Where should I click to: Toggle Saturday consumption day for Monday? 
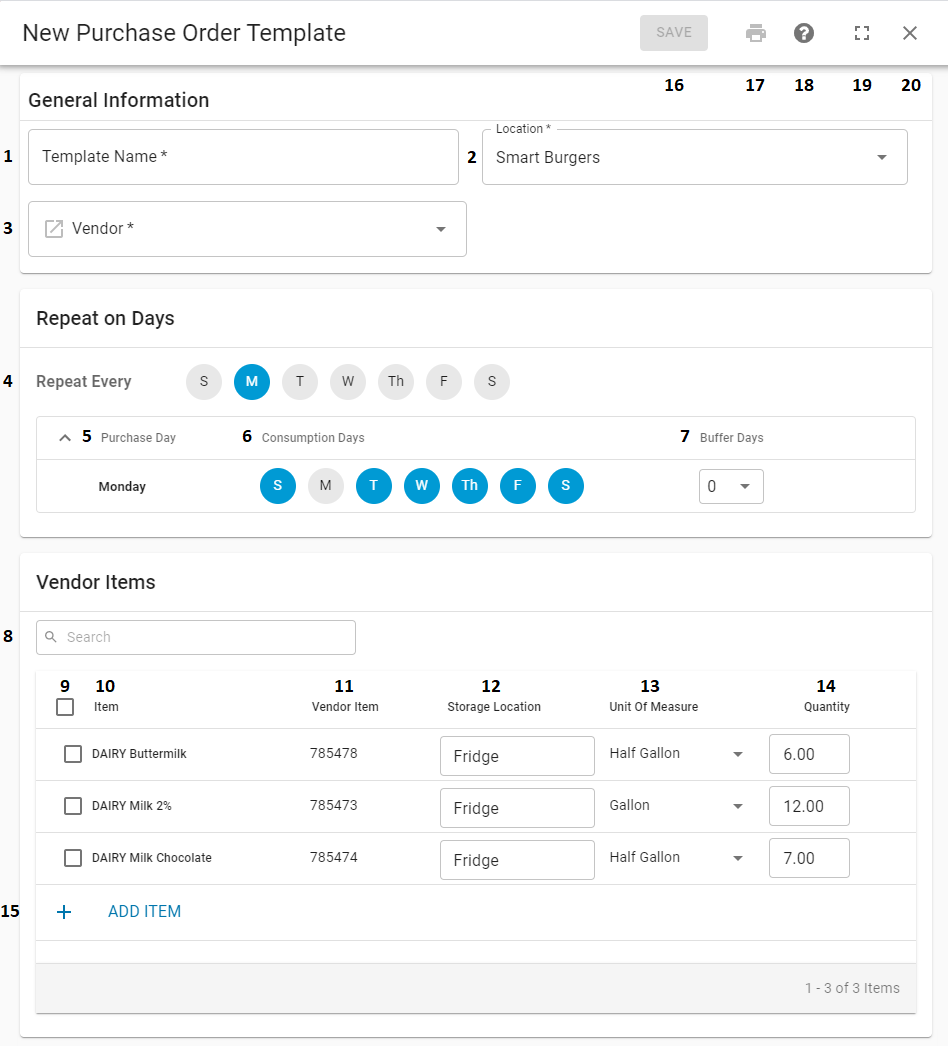pos(566,486)
